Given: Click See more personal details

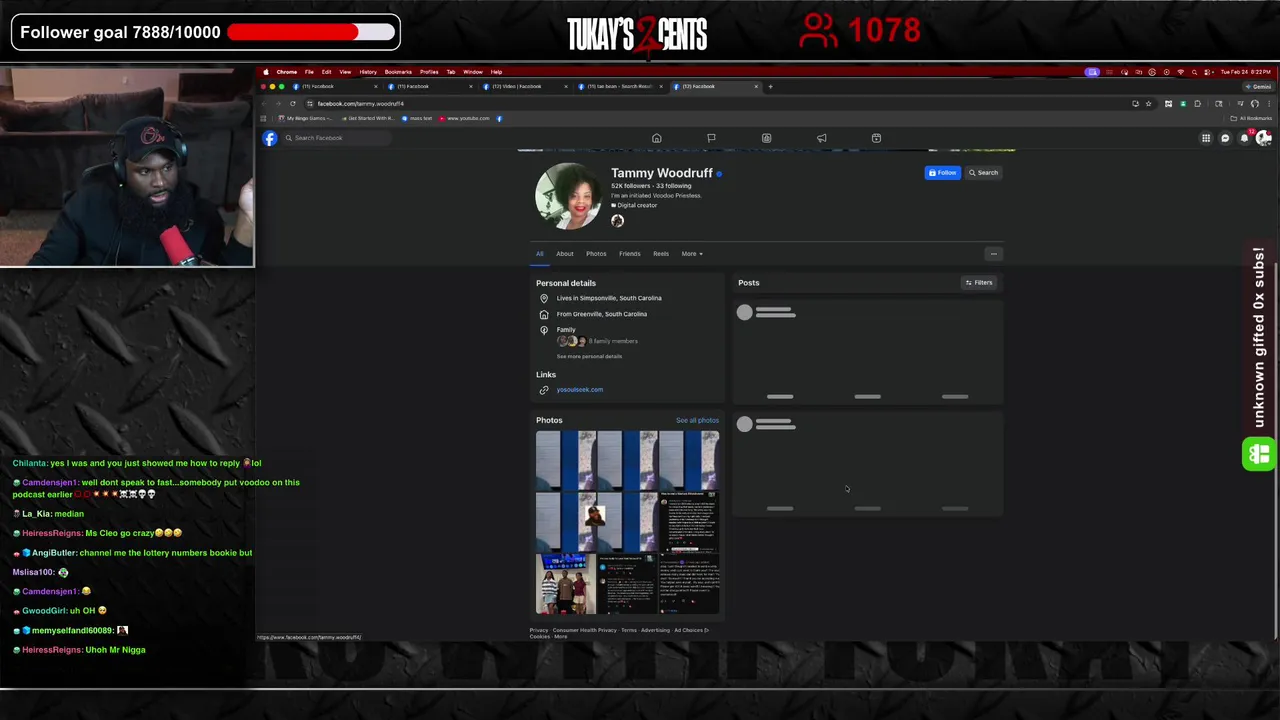Looking at the screenshot, I should point(589,356).
